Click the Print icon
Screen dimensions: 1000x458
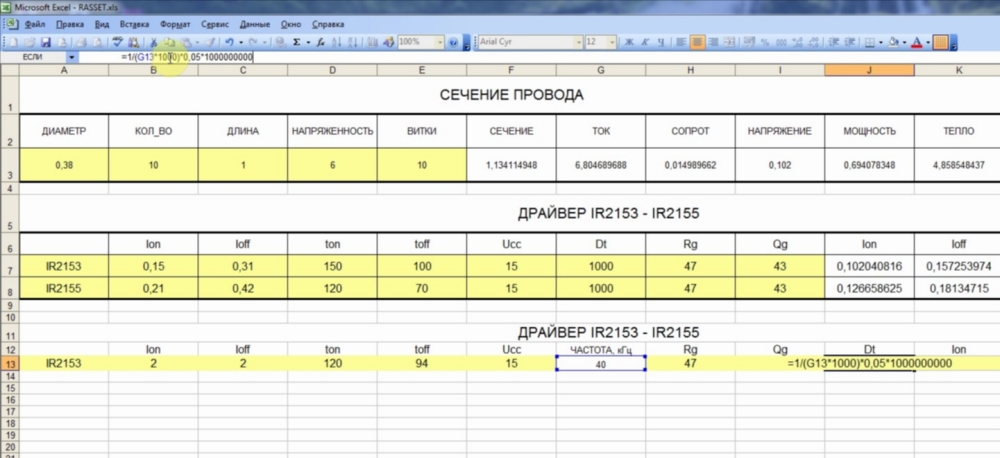point(82,42)
